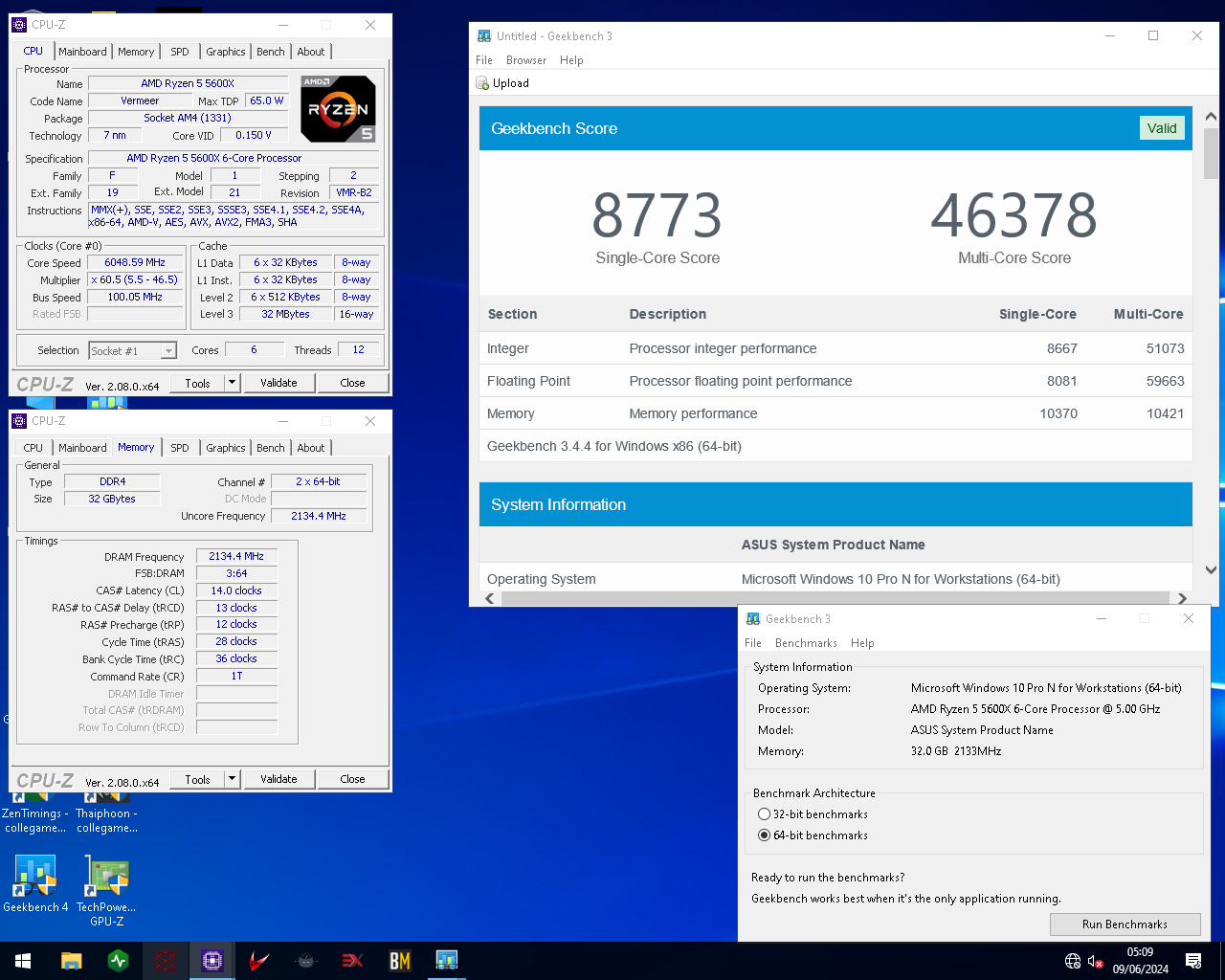Open File menu in Geekbench results window

[484, 60]
